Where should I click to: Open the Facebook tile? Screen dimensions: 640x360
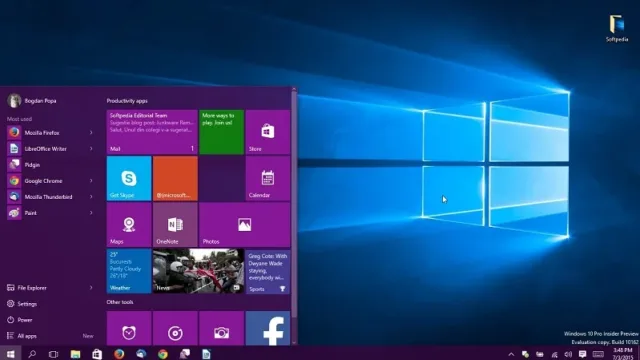tap(268, 329)
